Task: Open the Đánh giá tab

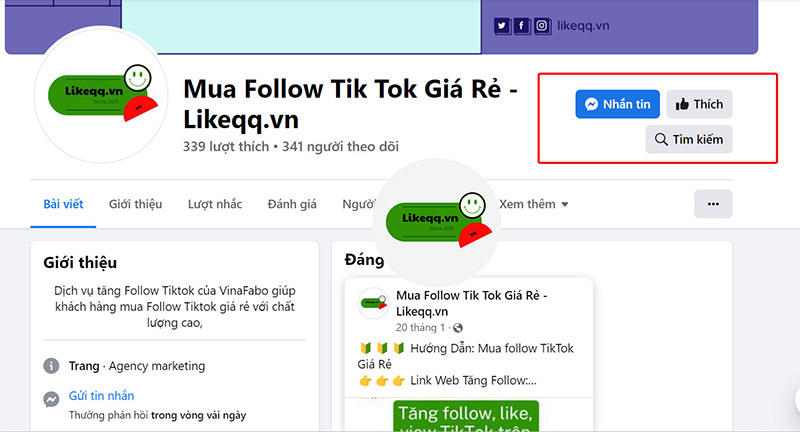Action: point(292,204)
